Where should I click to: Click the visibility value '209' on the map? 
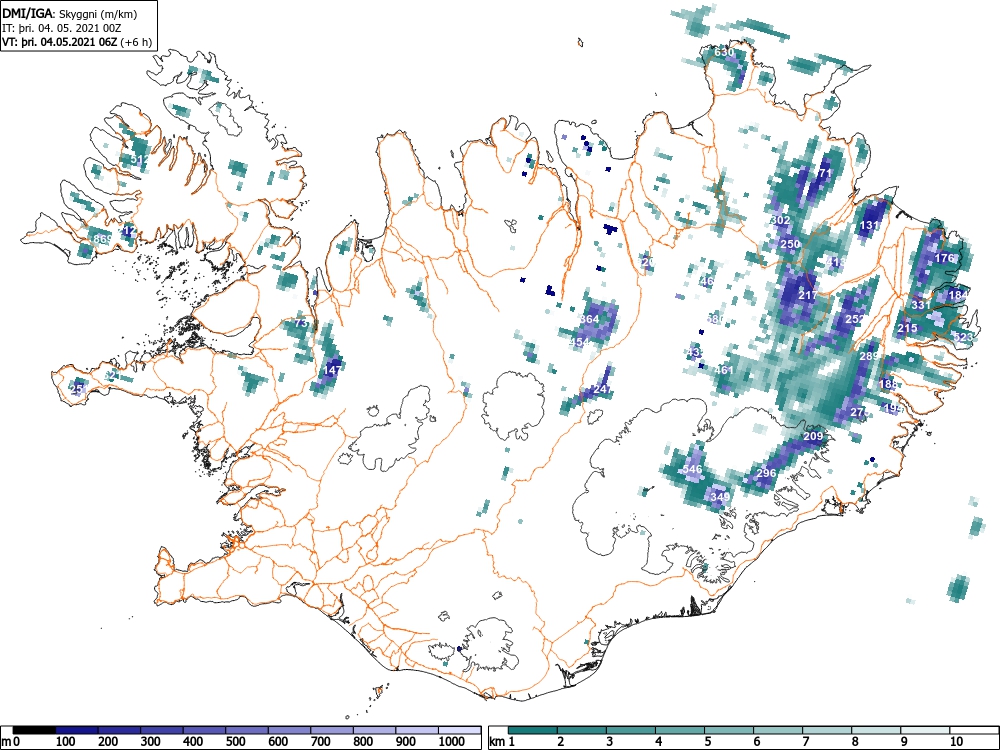[813, 437]
